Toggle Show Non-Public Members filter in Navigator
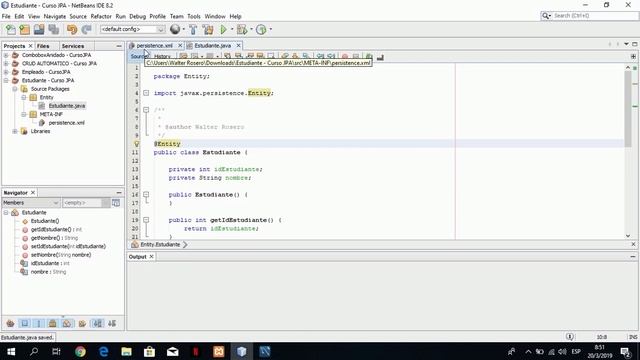 click(x=53, y=324)
